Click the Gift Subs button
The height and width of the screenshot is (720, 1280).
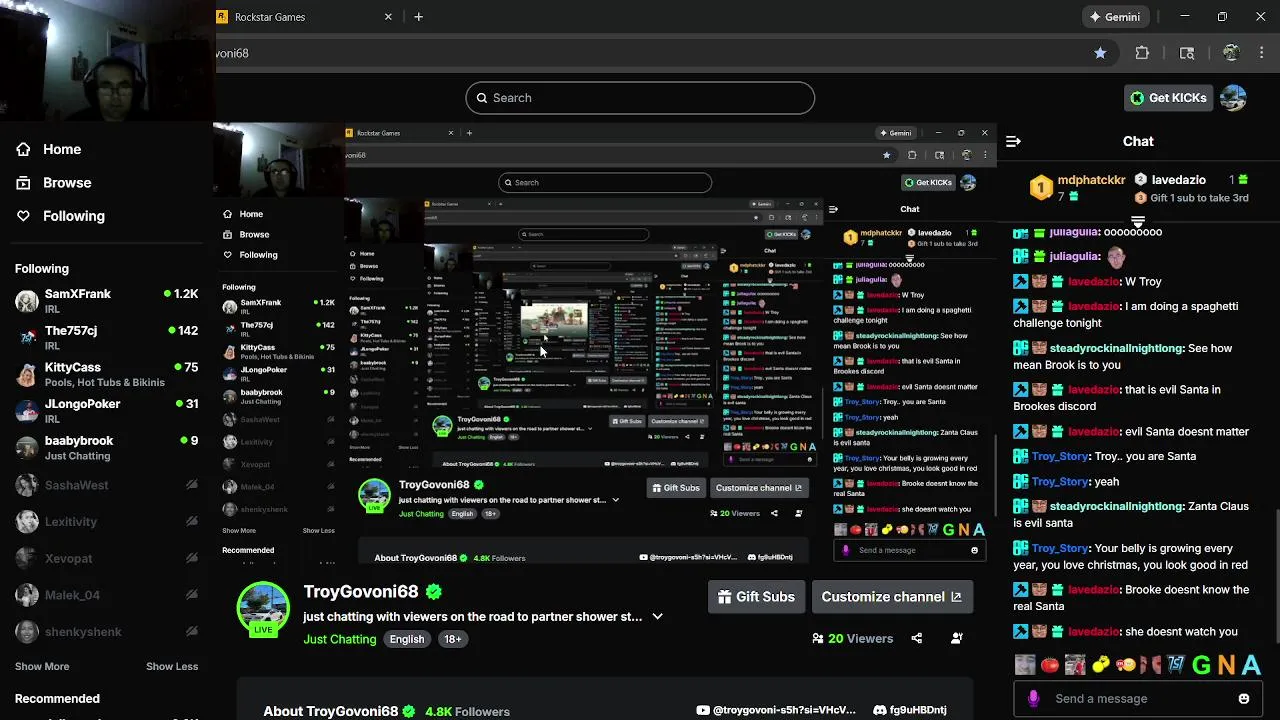[x=756, y=597]
